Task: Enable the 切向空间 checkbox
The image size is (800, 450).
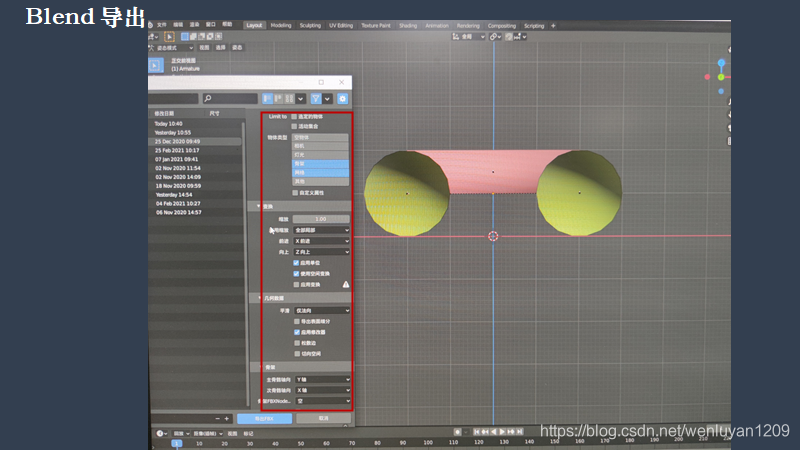Action: (x=297, y=354)
